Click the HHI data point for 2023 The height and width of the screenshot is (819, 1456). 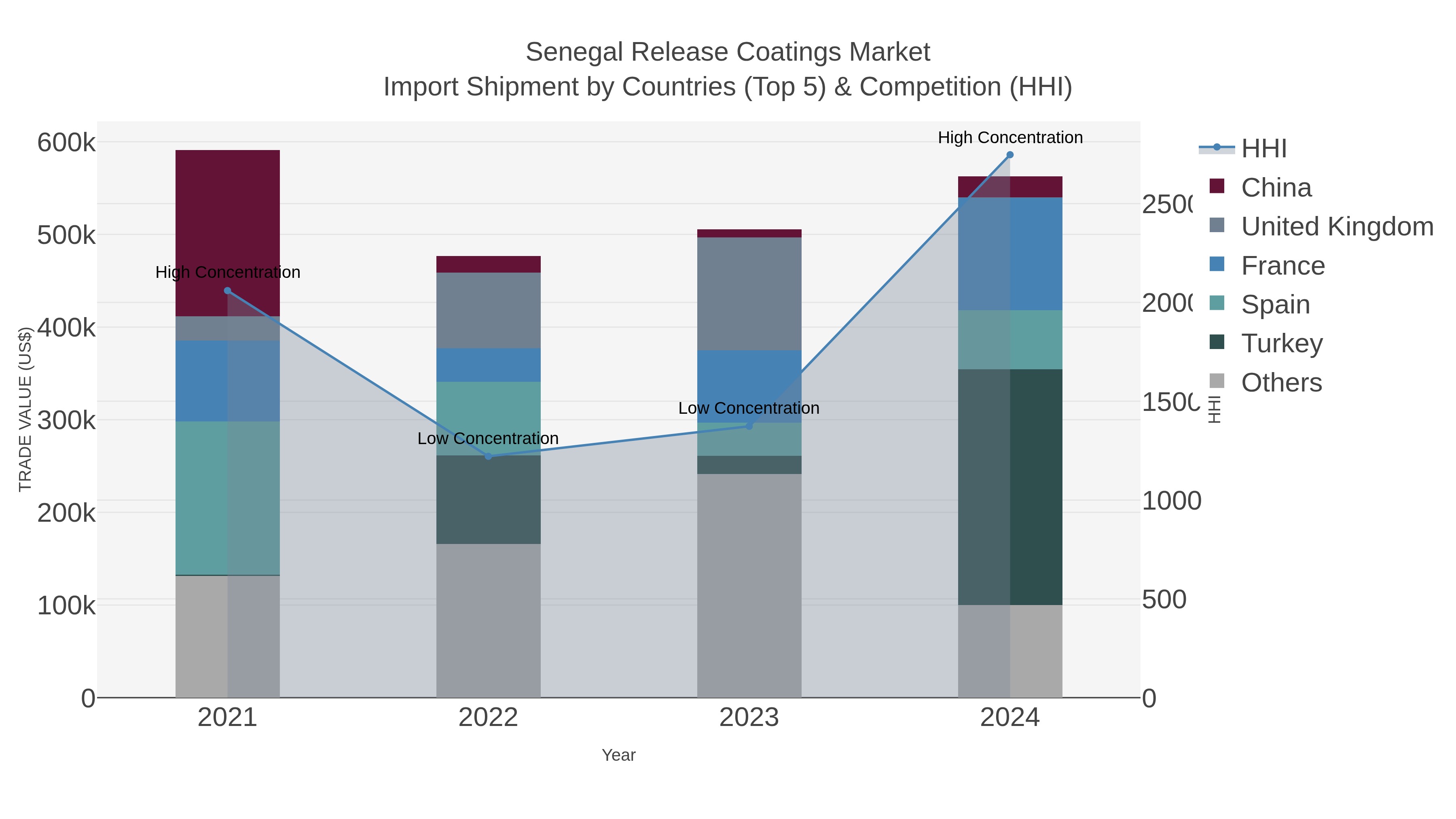(x=749, y=425)
